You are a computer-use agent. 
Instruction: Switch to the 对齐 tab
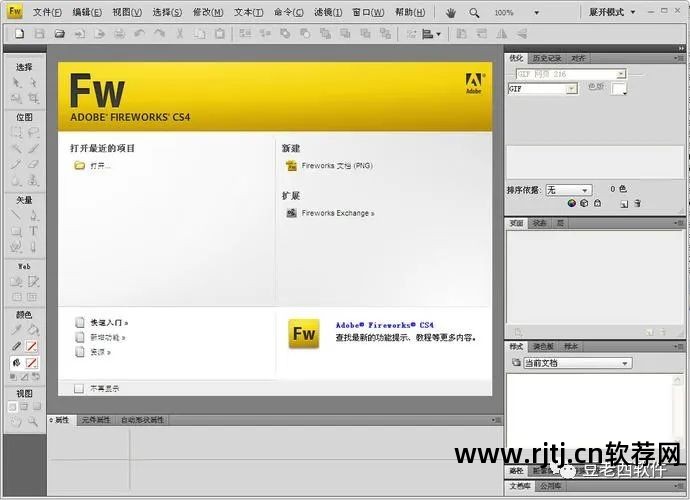pos(578,58)
